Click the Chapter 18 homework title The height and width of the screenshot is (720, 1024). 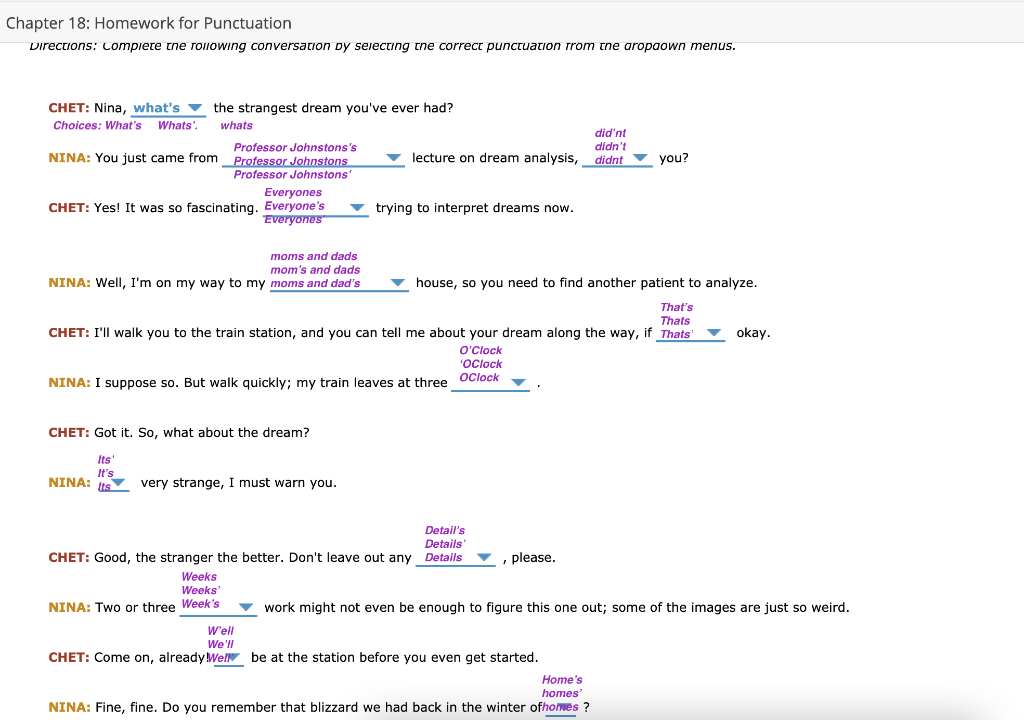click(x=148, y=22)
